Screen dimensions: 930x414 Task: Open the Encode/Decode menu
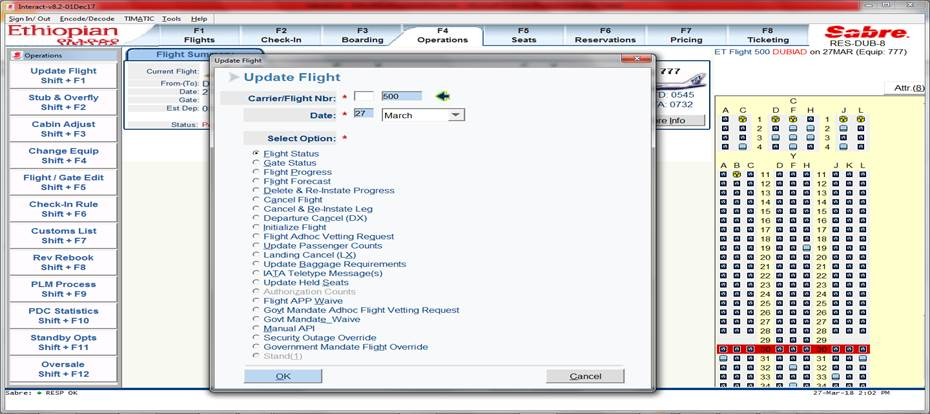[x=87, y=18]
